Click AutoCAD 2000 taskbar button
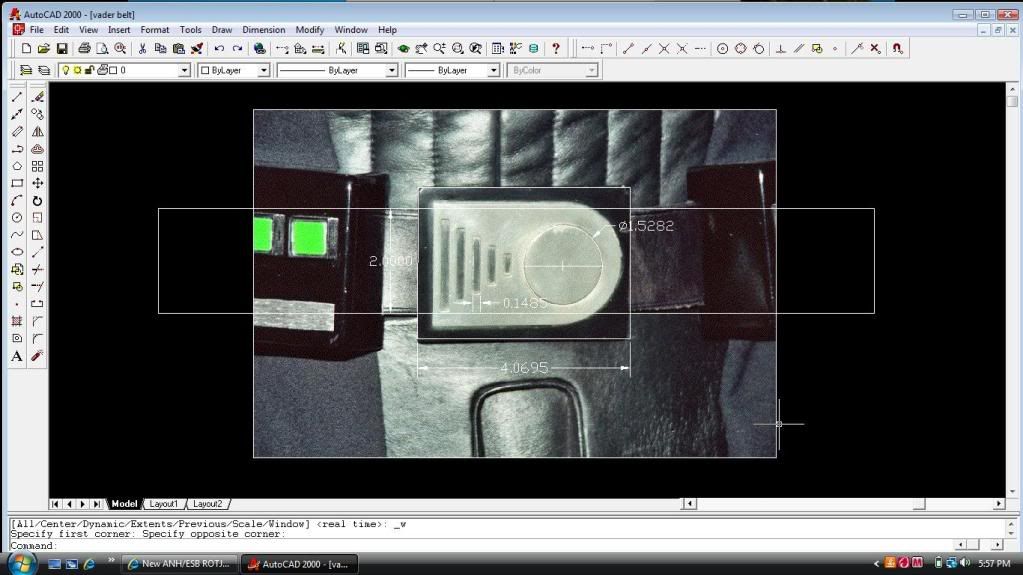1023x575 pixels. pos(299,564)
